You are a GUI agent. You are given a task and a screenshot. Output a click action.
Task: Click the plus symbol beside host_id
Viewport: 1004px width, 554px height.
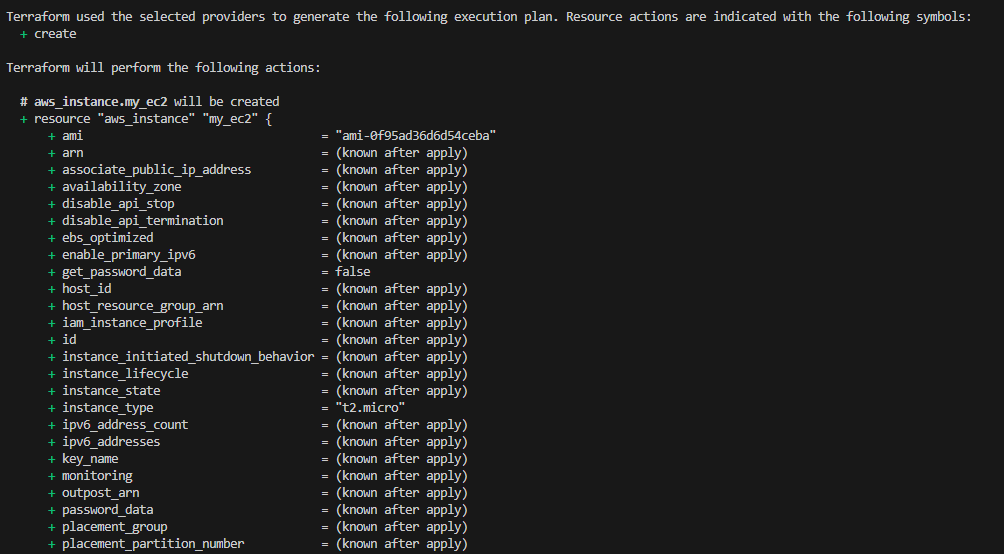point(52,289)
